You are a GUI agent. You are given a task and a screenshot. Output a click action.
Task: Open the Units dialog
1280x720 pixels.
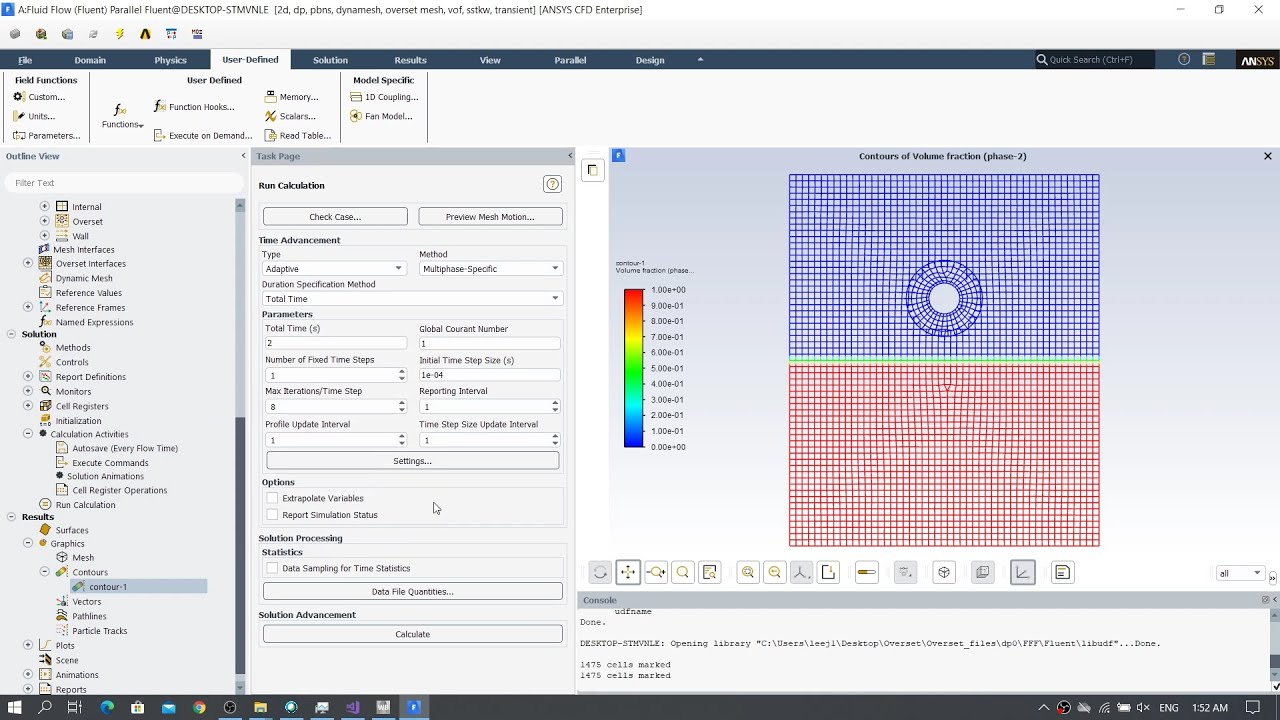(x=34, y=116)
